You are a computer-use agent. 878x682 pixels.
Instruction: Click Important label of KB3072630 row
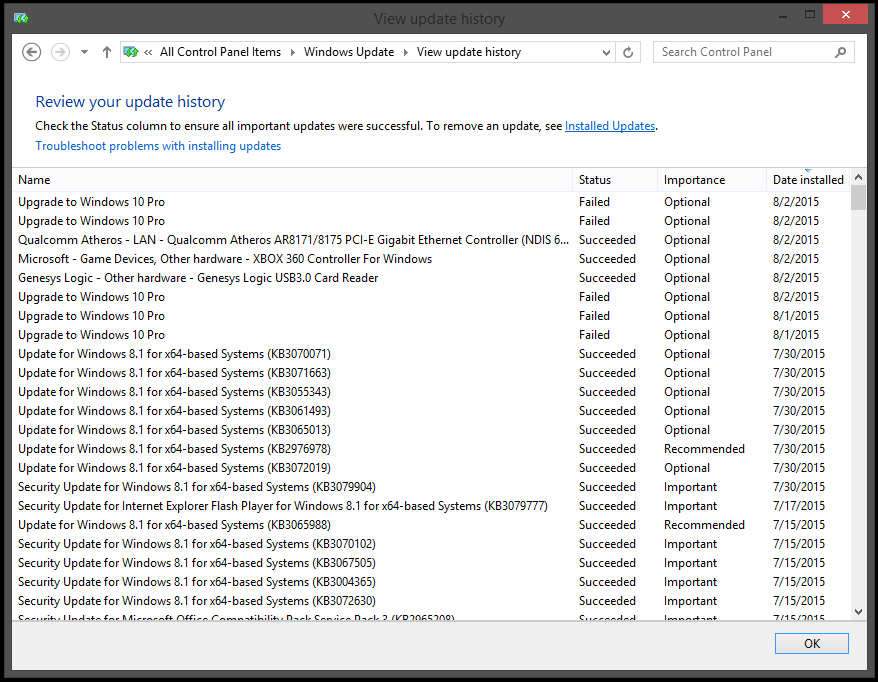pos(690,601)
